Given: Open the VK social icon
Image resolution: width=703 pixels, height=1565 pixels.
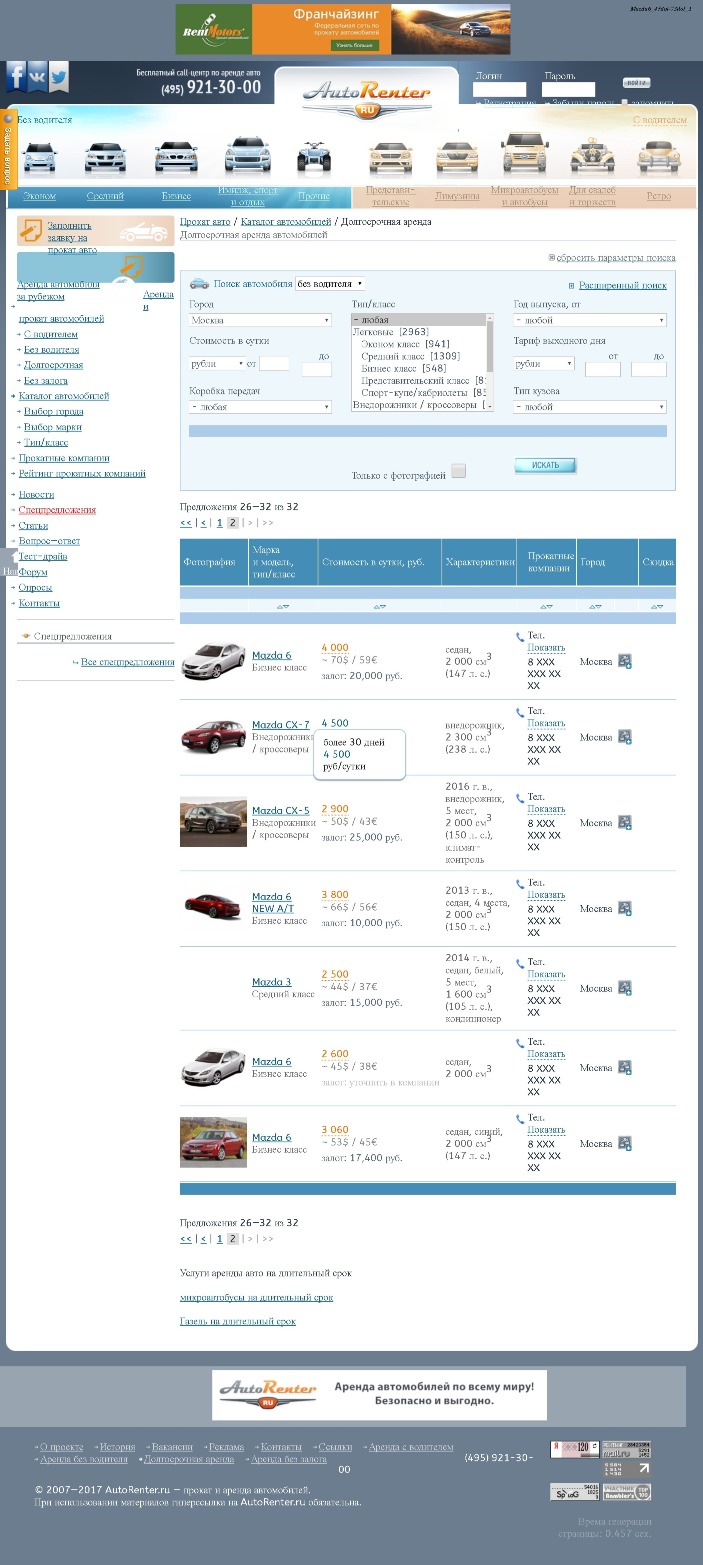Looking at the screenshot, I should point(37,76).
